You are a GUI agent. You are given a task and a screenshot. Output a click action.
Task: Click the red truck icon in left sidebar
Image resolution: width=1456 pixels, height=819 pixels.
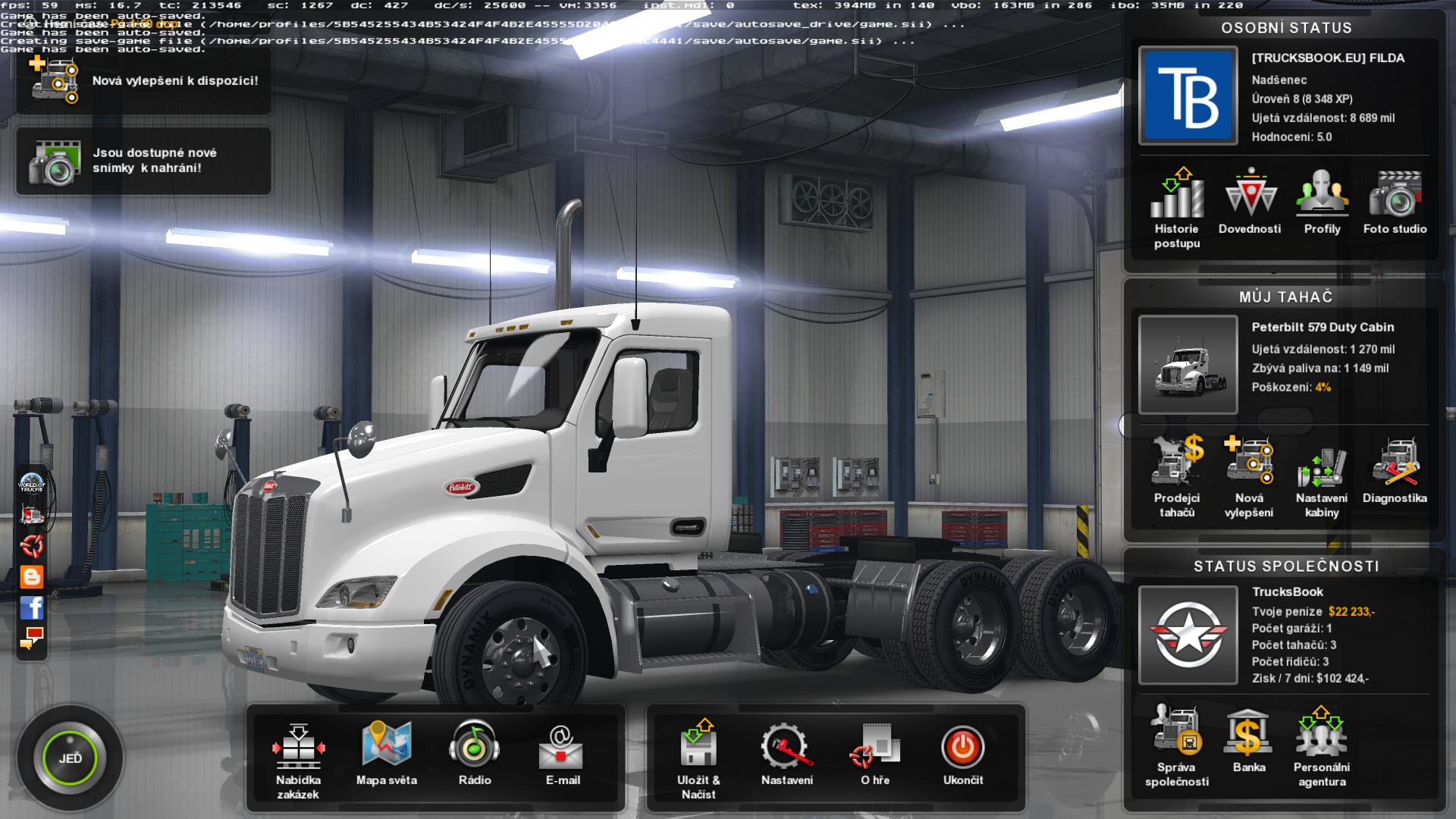(x=32, y=515)
